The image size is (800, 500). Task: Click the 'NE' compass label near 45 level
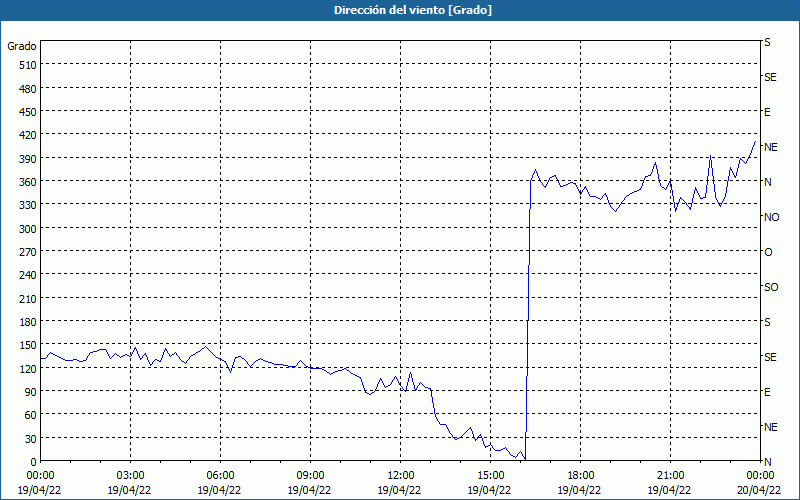coord(771,428)
